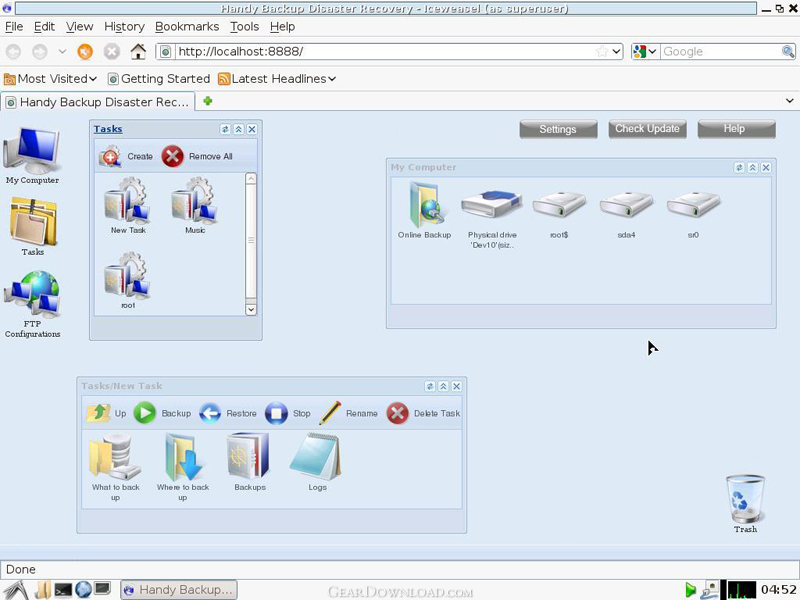
Task: Refresh the Tasks/New Task panel
Action: (x=430, y=386)
